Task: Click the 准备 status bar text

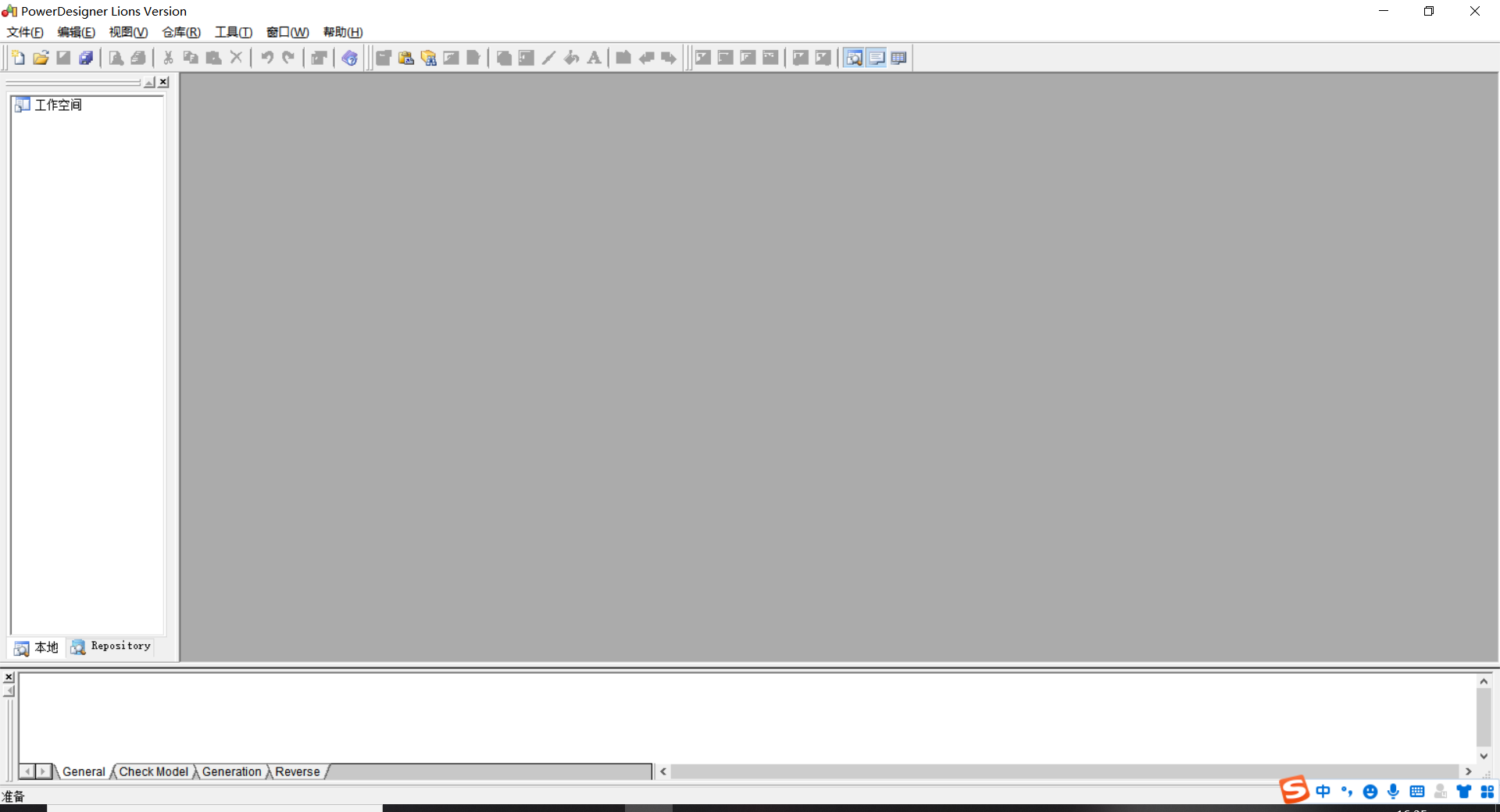Action: tap(13, 796)
